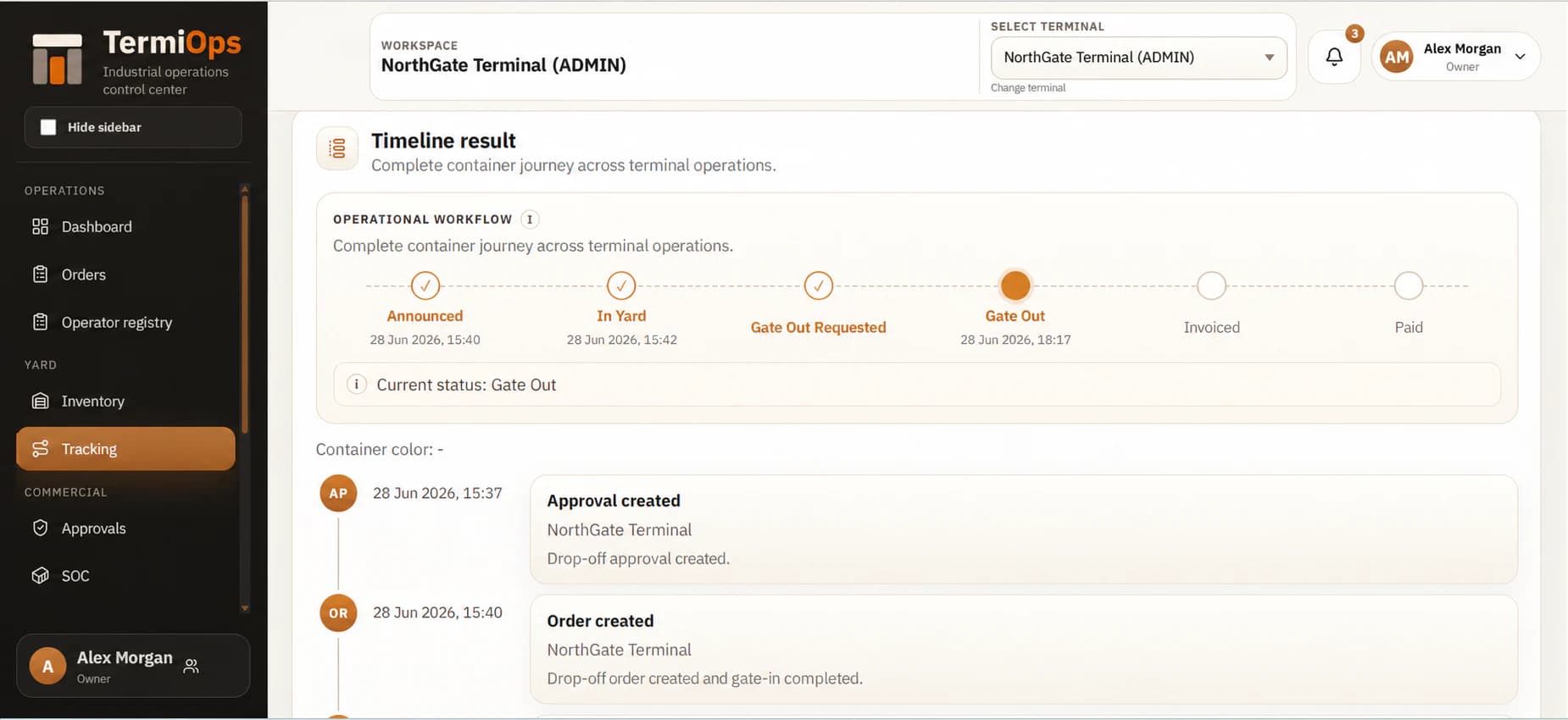Click the OR order event badge
The width and height of the screenshot is (1568, 720).
click(338, 613)
